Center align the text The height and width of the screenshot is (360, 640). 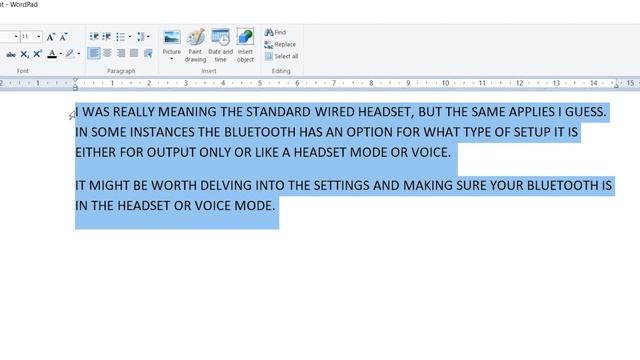(107, 53)
